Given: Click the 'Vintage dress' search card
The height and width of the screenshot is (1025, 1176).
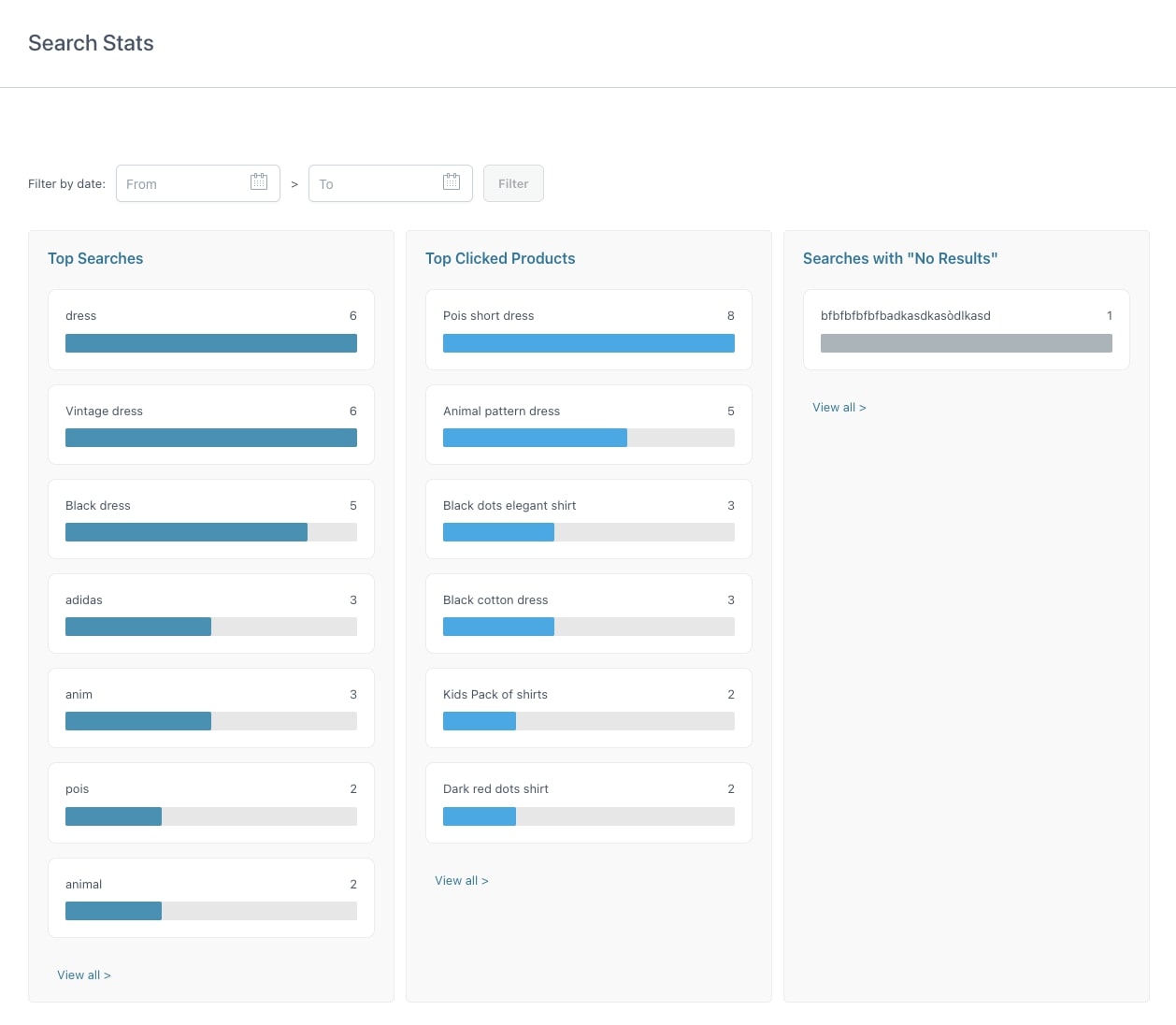Looking at the screenshot, I should pos(211,424).
